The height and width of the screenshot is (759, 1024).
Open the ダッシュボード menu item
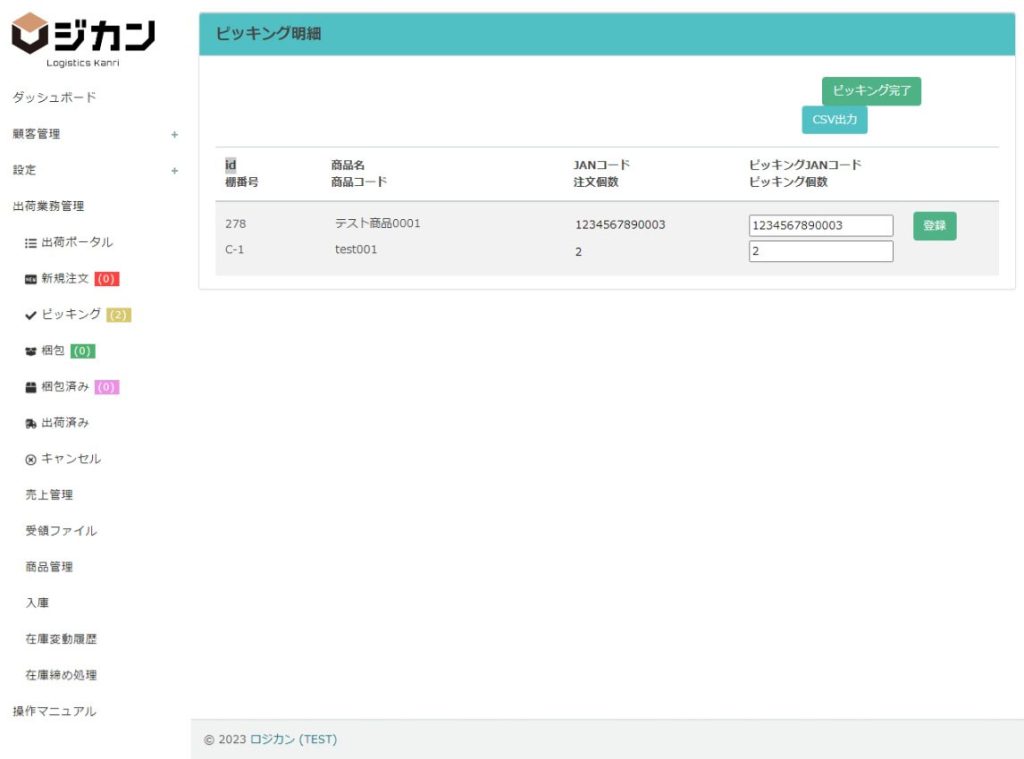[x=54, y=98]
